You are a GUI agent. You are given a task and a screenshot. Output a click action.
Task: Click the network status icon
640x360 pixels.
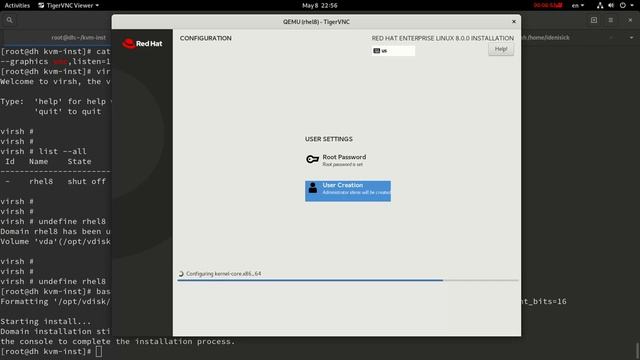coord(600,5)
